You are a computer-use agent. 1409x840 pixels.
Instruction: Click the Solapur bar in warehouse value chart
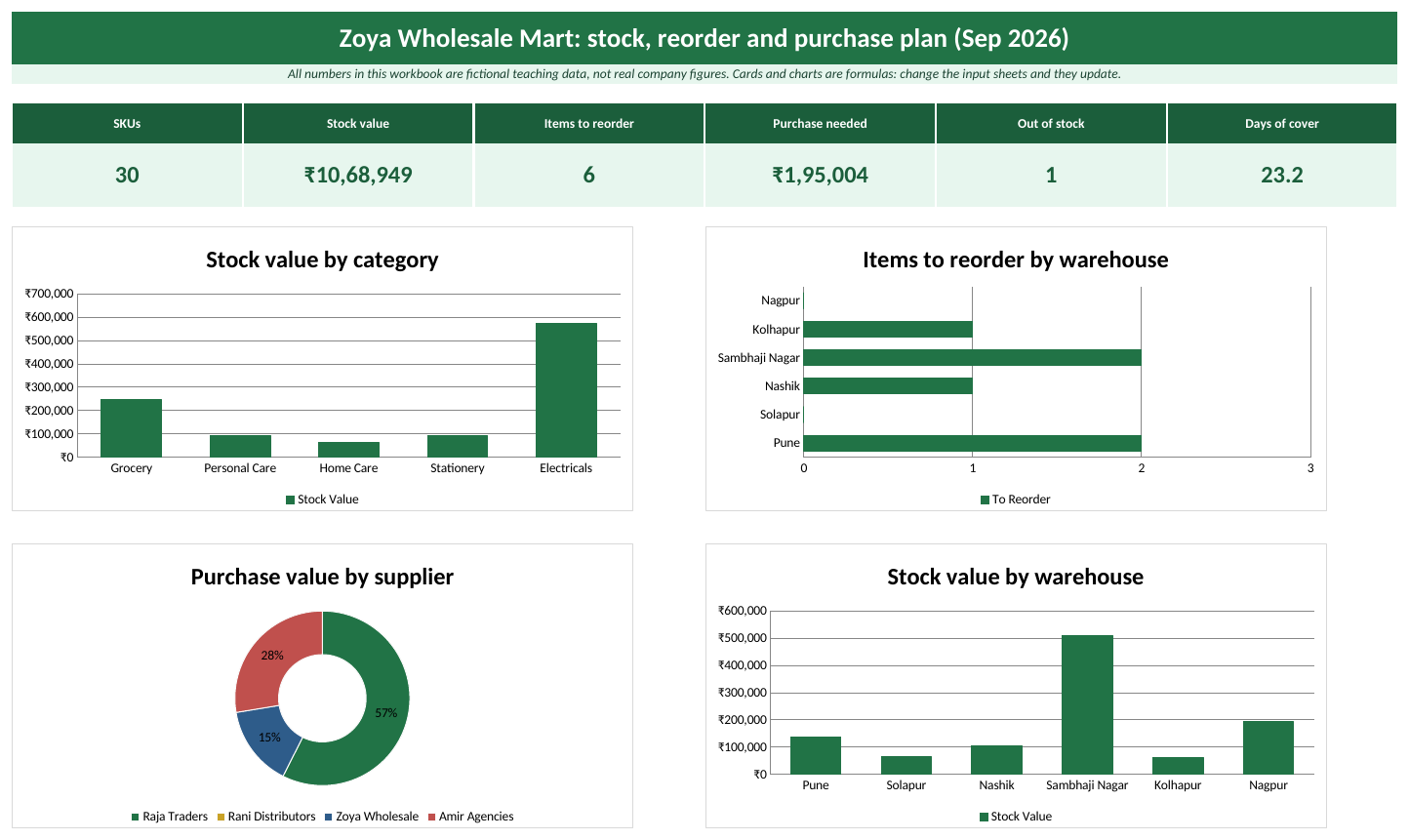point(906,765)
